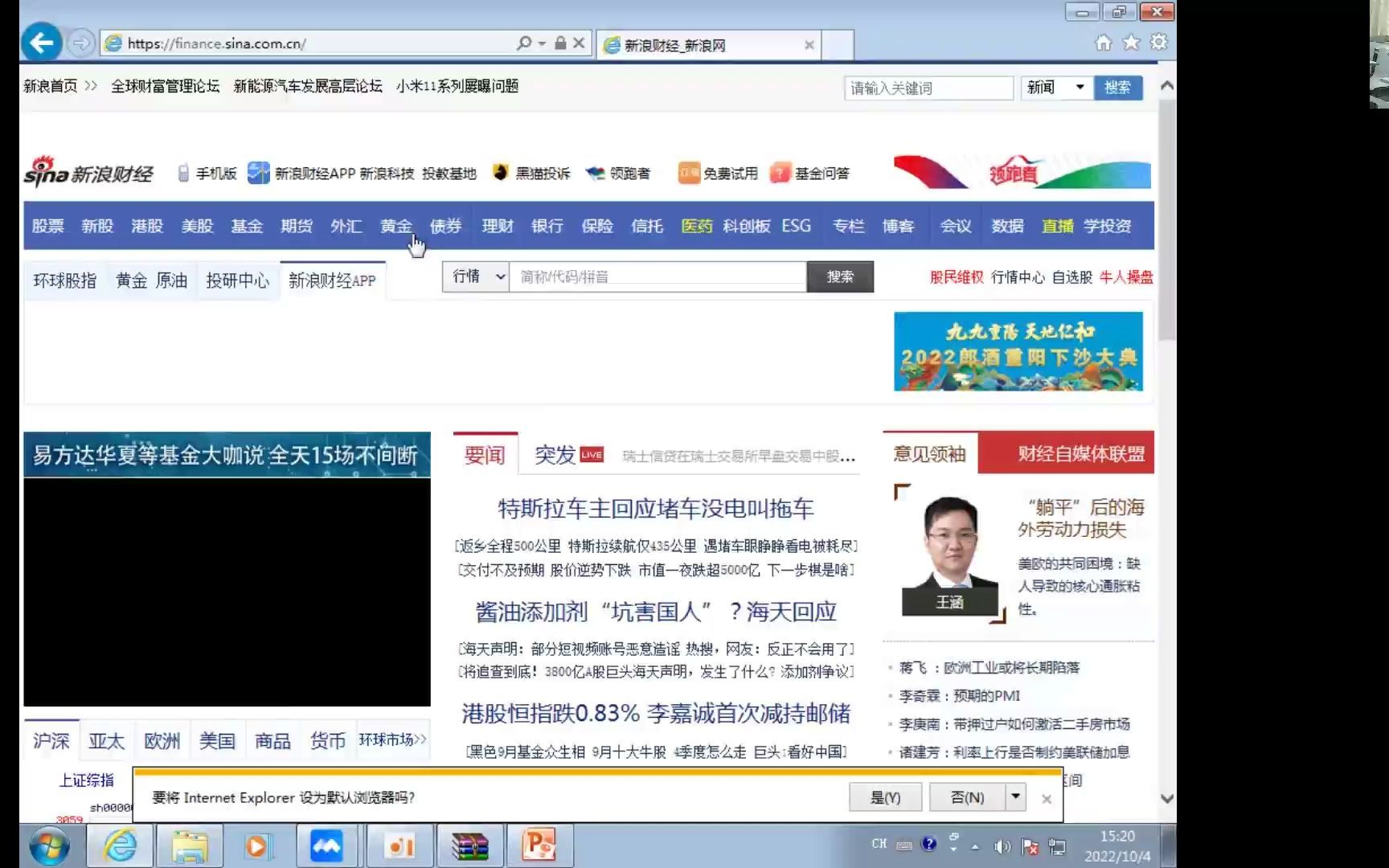Viewport: 1389px width, 868px height.
Task: Open PowerPoint in taskbar
Action: coord(539,845)
